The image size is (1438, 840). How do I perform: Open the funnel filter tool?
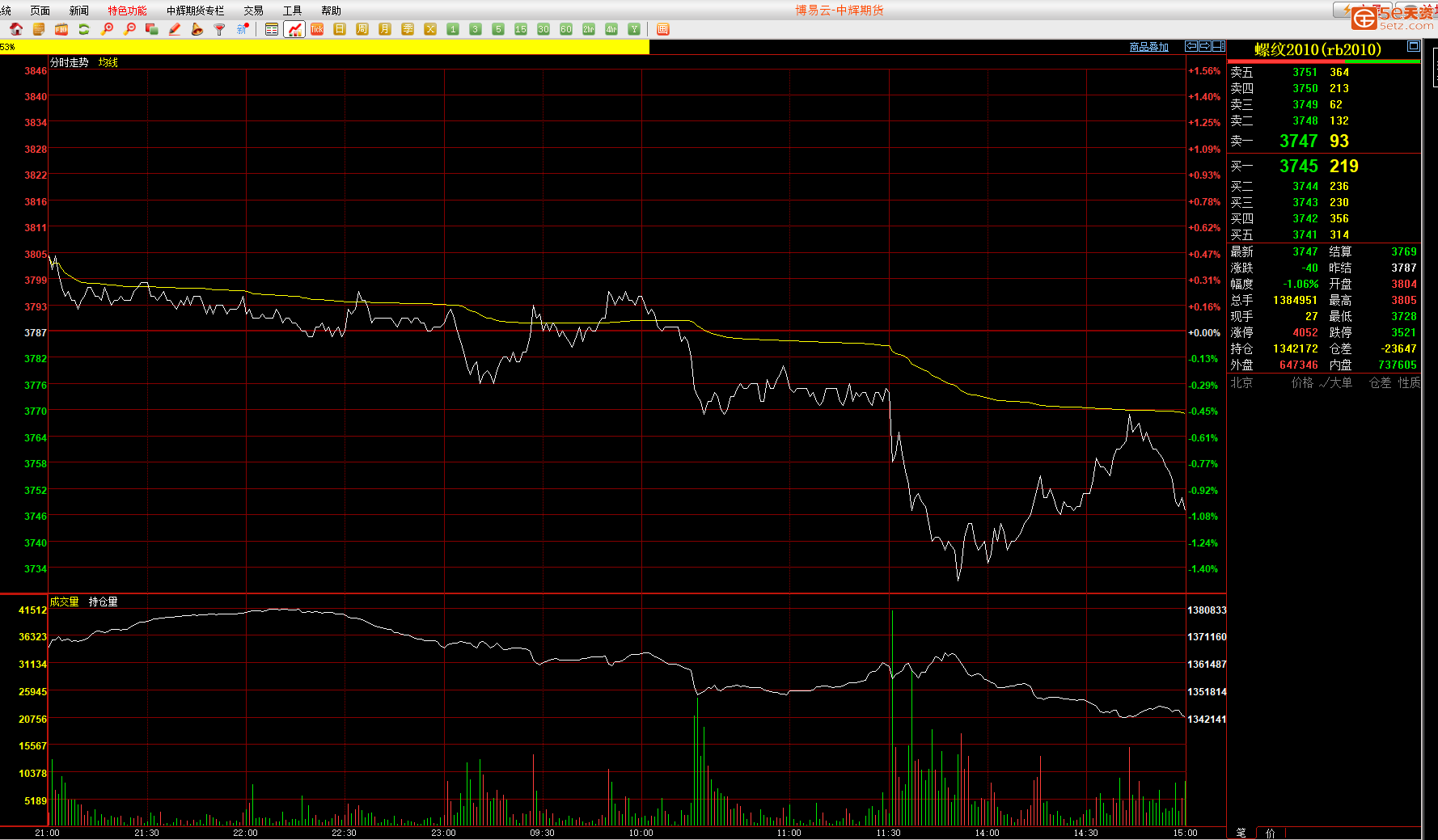pos(219,29)
